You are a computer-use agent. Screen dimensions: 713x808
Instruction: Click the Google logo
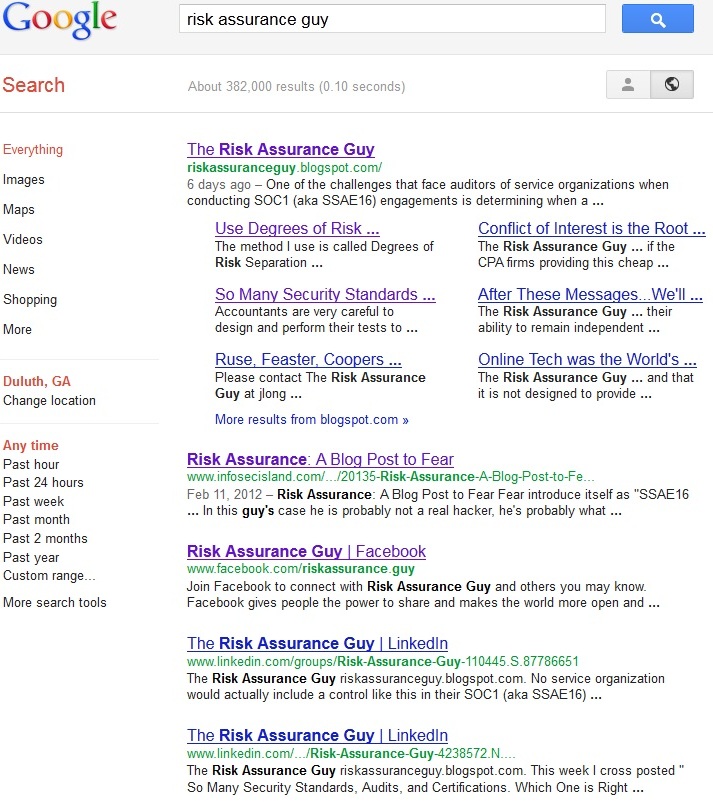60,19
